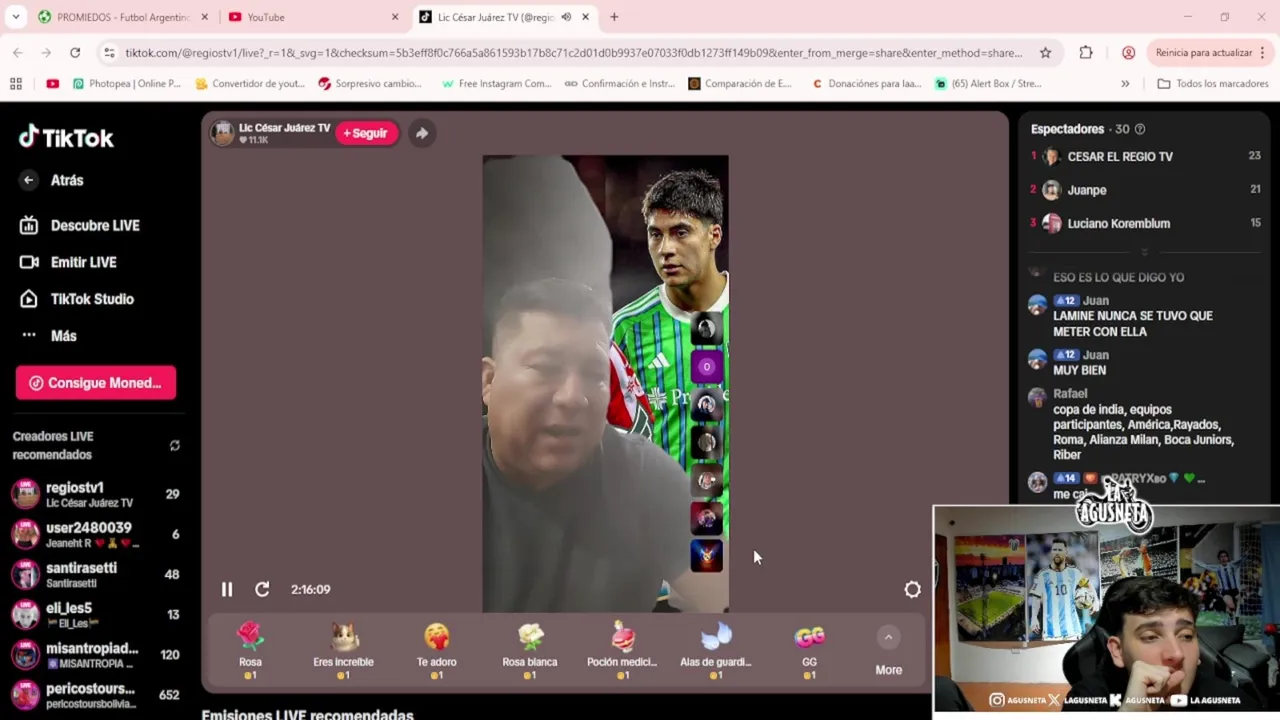
Task: Send the Alas de guardián gift
Action: point(715,651)
